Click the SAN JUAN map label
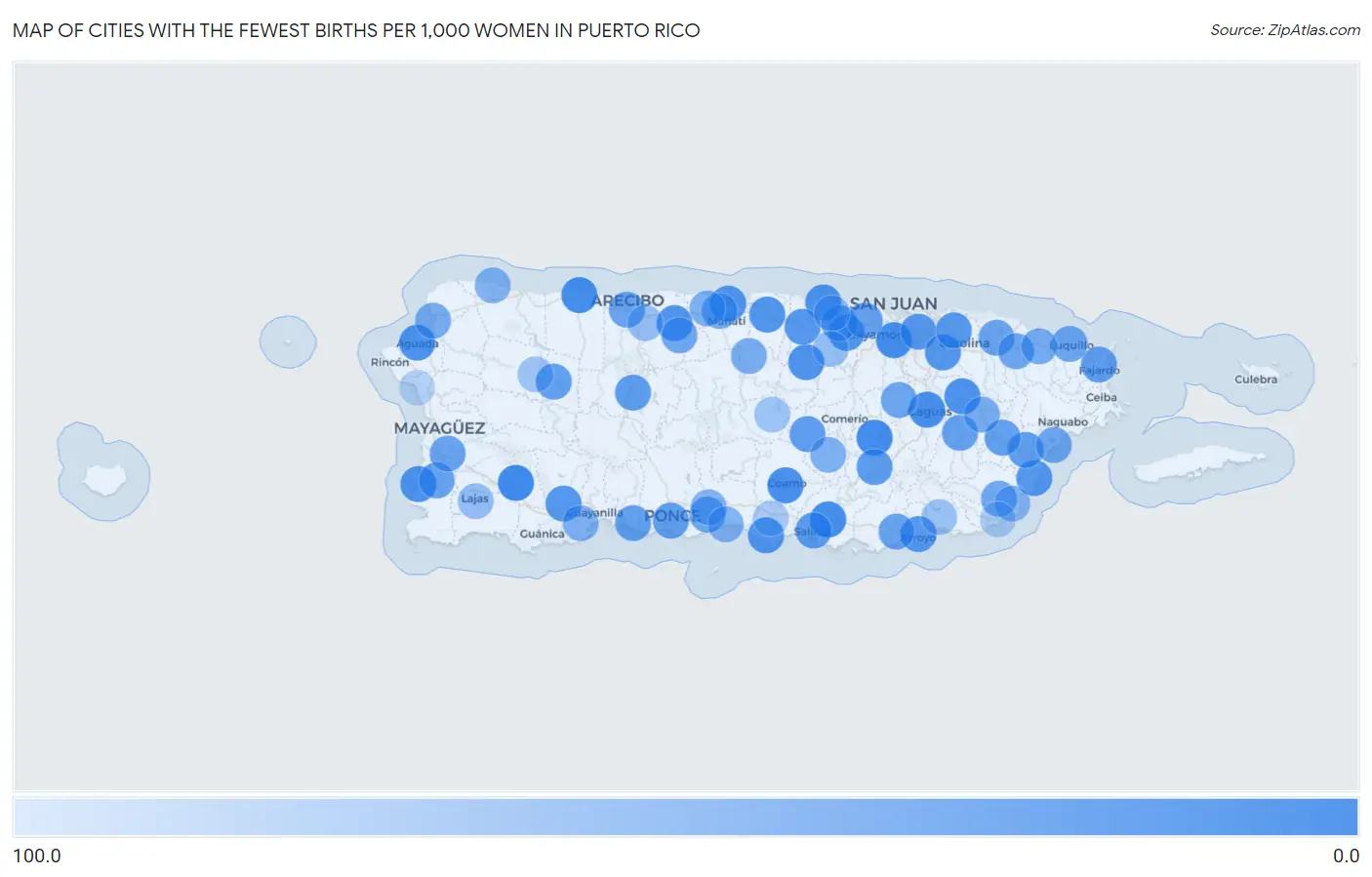 [x=893, y=303]
